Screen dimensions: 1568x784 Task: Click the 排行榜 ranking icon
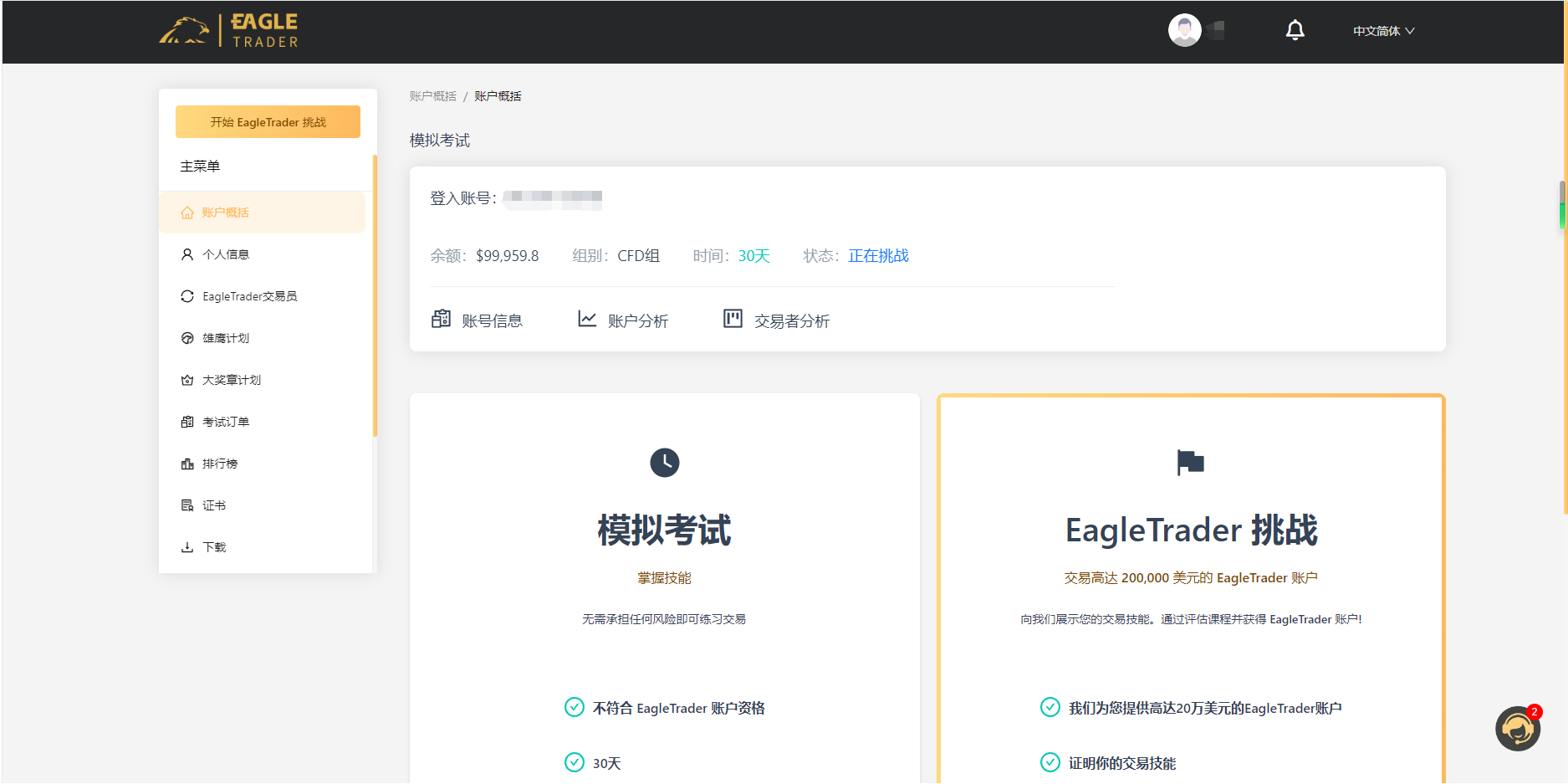[187, 463]
